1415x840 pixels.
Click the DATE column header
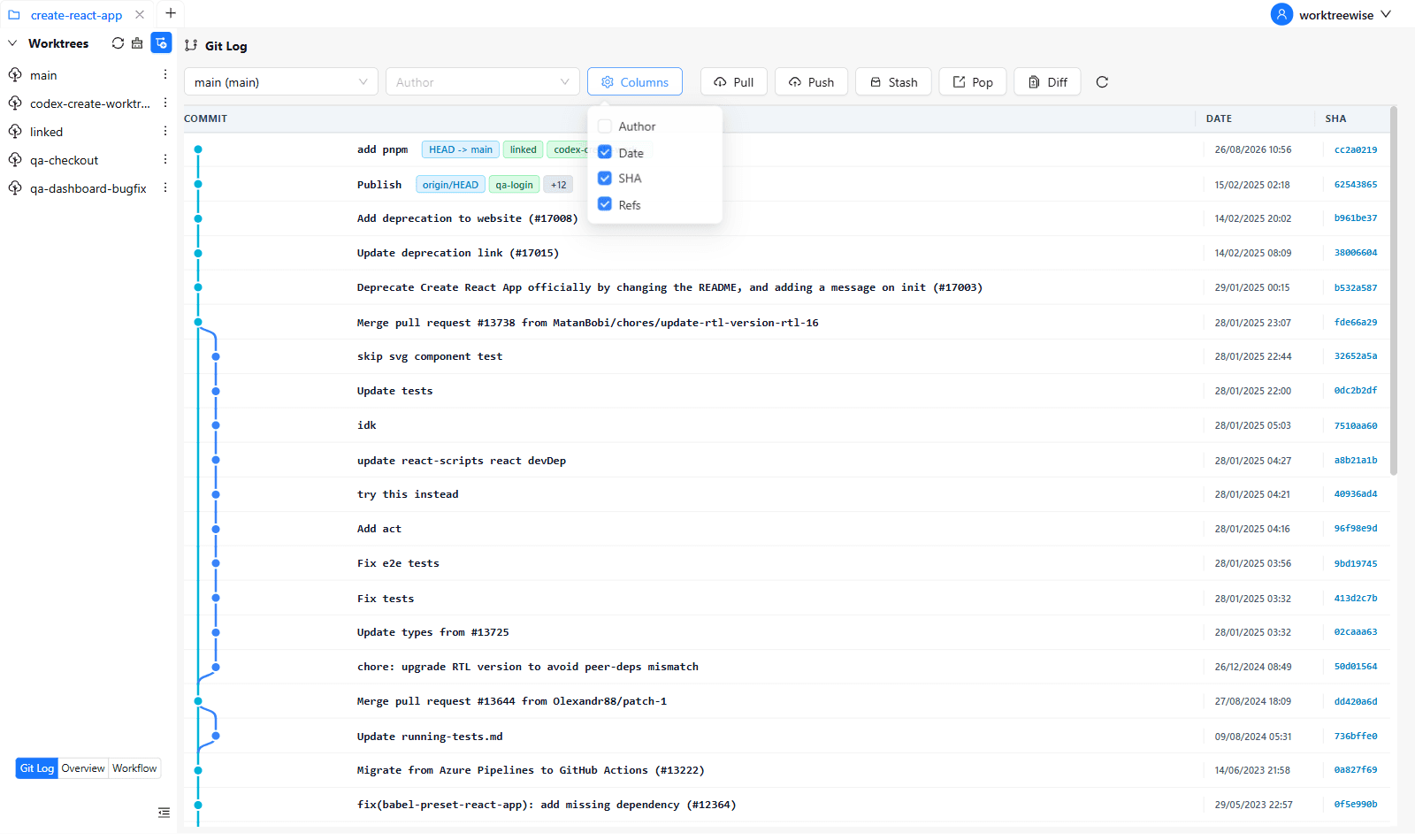[x=1219, y=118]
